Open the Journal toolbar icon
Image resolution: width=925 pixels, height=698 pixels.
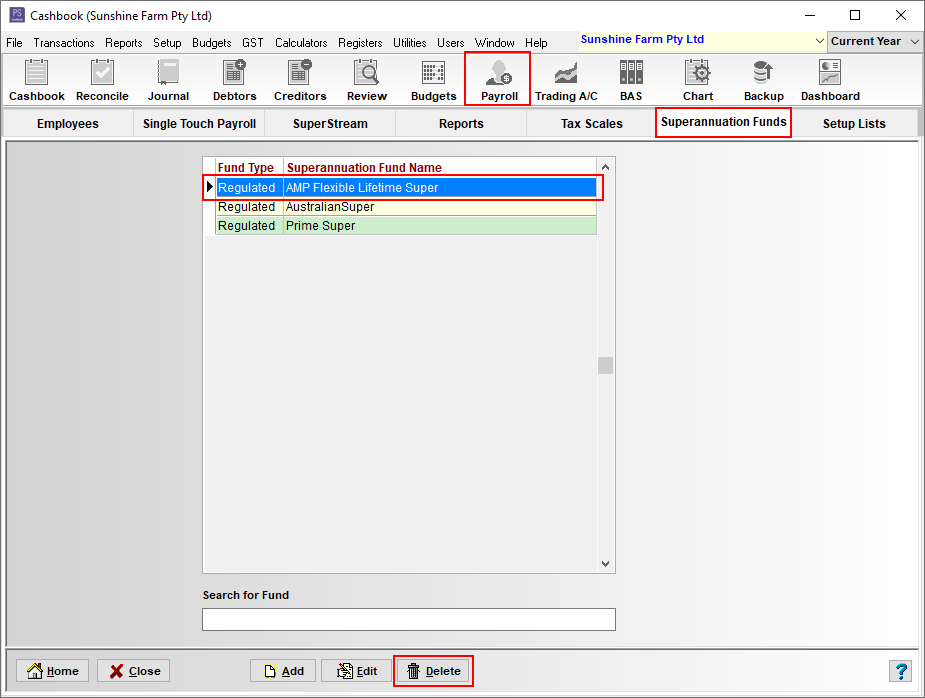[x=168, y=80]
